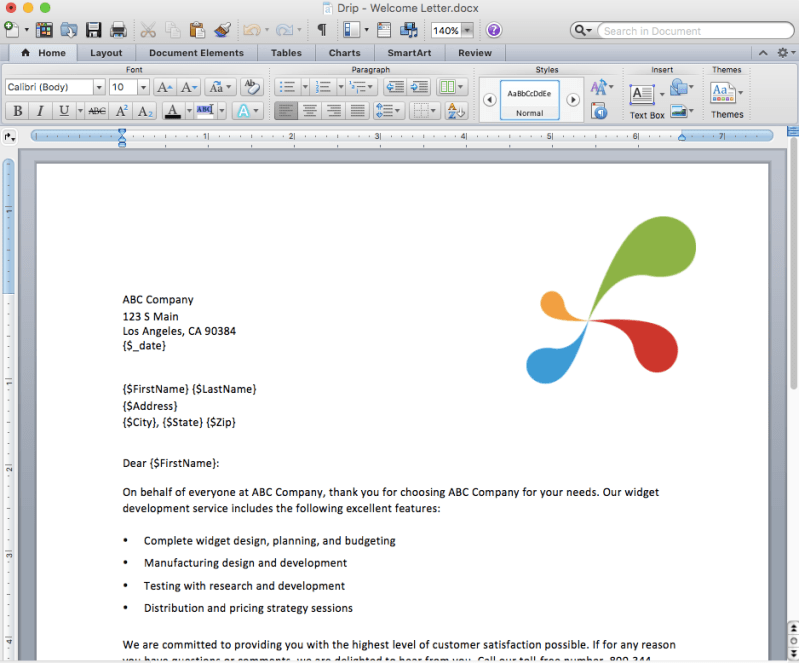Switch to the Layout tab
Viewport: 799px width, 663px height.
pos(106,53)
